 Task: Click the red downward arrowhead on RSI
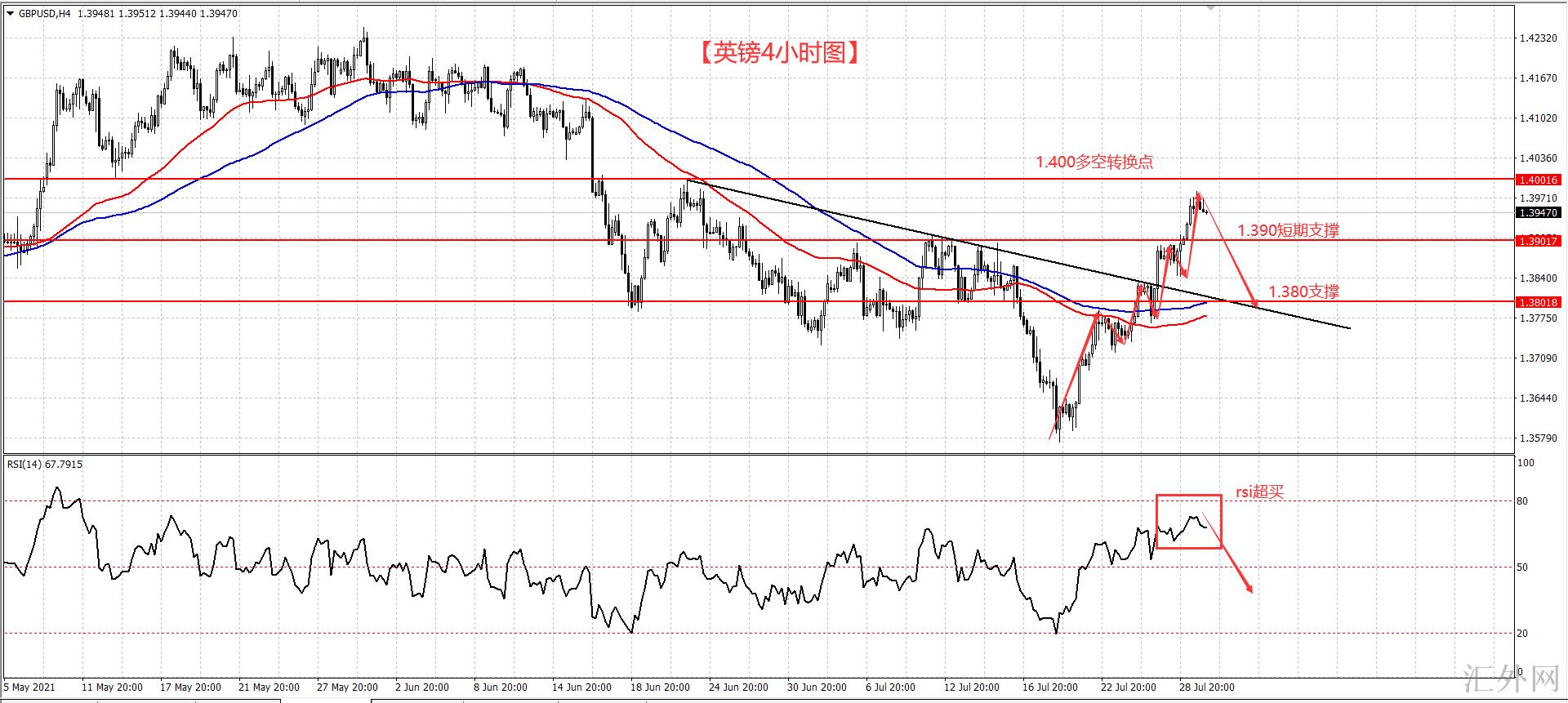[1248, 588]
